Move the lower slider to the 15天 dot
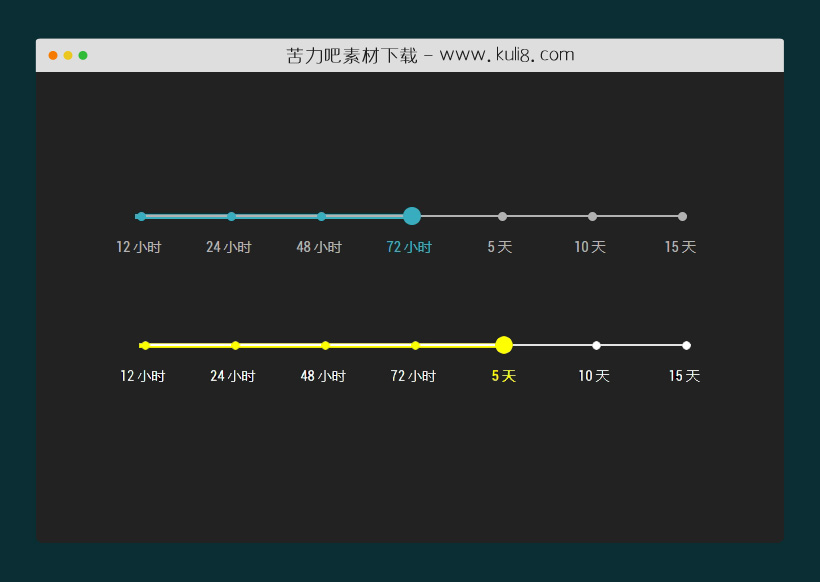Screen dimensions: 820x582 click(686, 345)
